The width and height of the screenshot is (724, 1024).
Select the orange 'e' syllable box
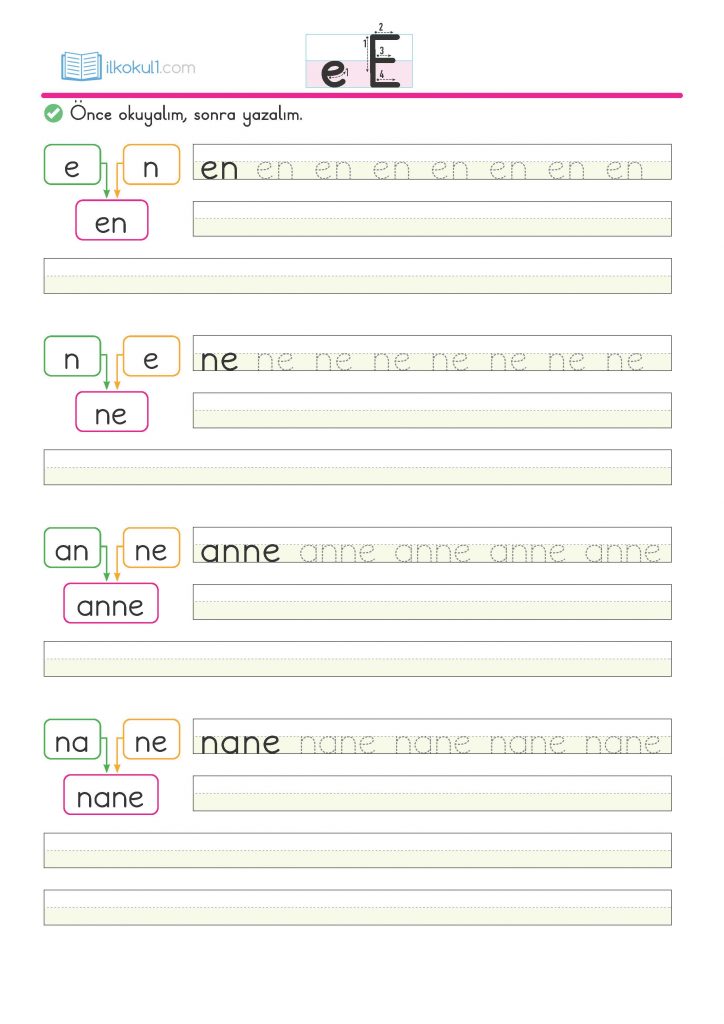click(x=151, y=357)
